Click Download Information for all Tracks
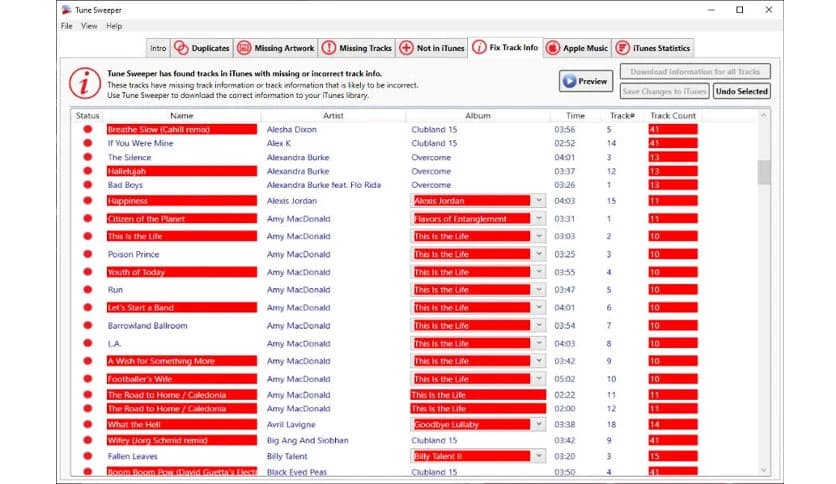Viewport: 836px width, 484px height. 695,71
